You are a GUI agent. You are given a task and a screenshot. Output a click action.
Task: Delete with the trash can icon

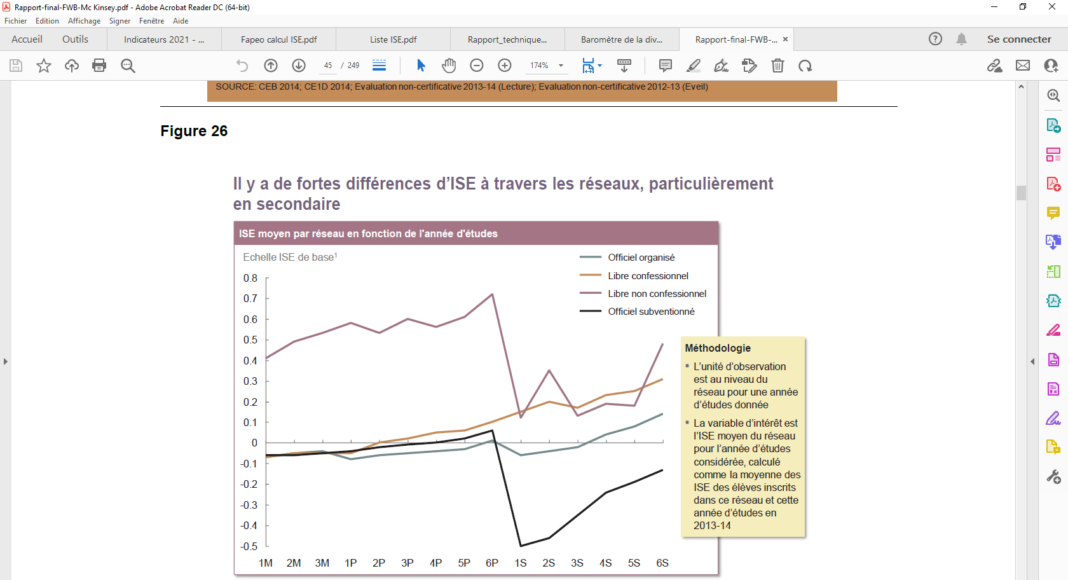[x=777, y=65]
